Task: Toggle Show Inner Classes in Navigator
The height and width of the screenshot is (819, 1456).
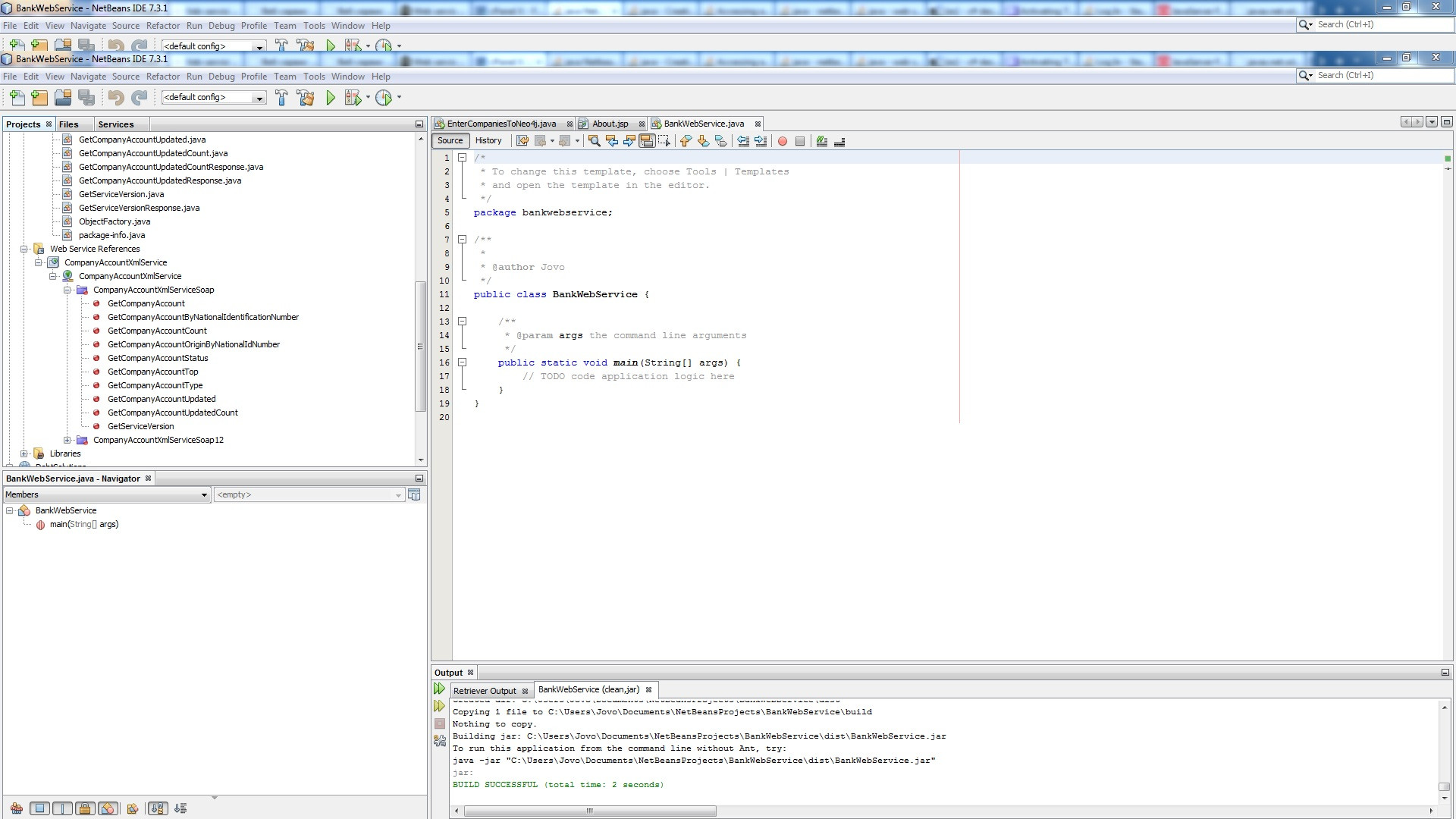Action: click(x=108, y=808)
